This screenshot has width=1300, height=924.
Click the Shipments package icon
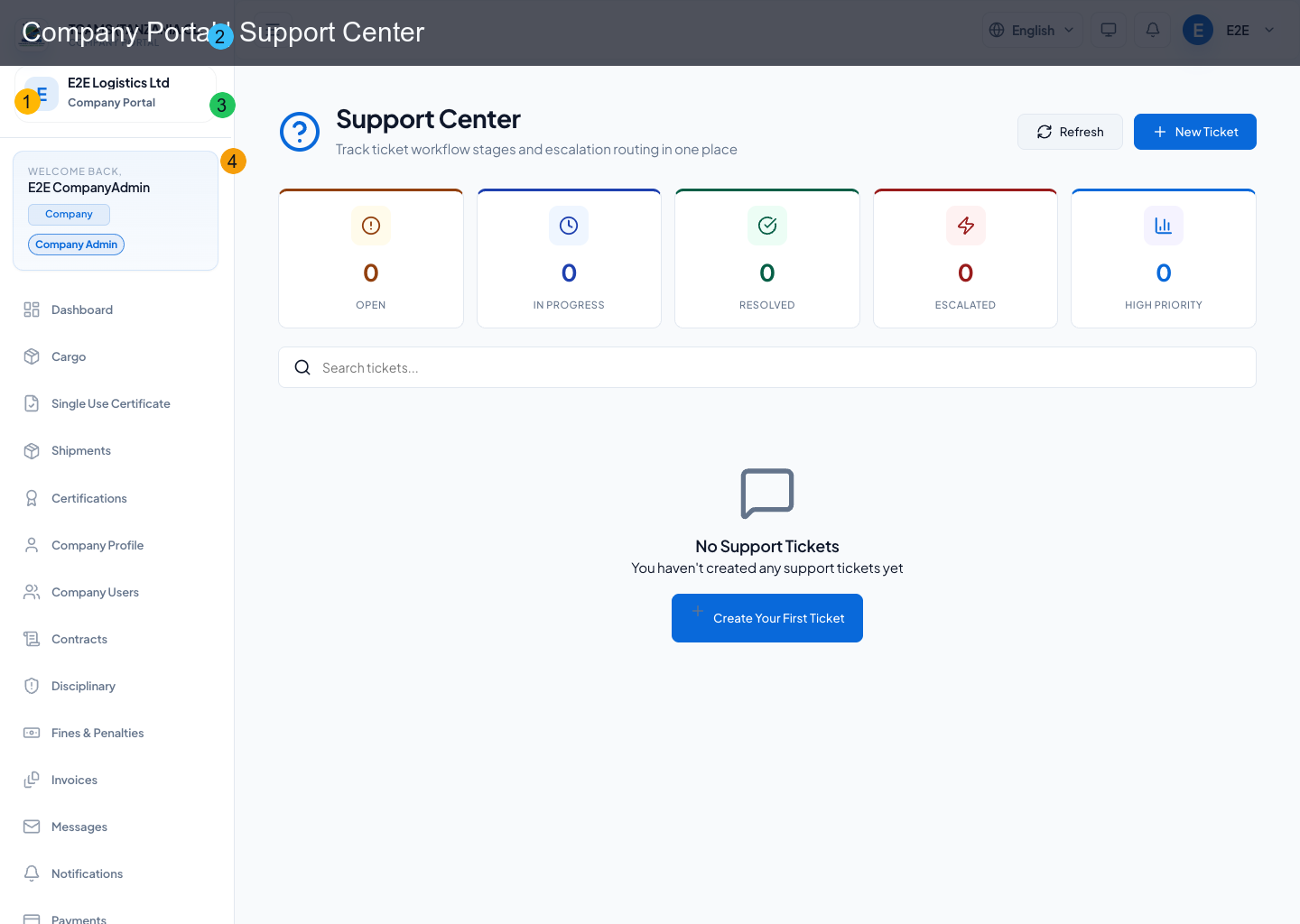tap(32, 450)
